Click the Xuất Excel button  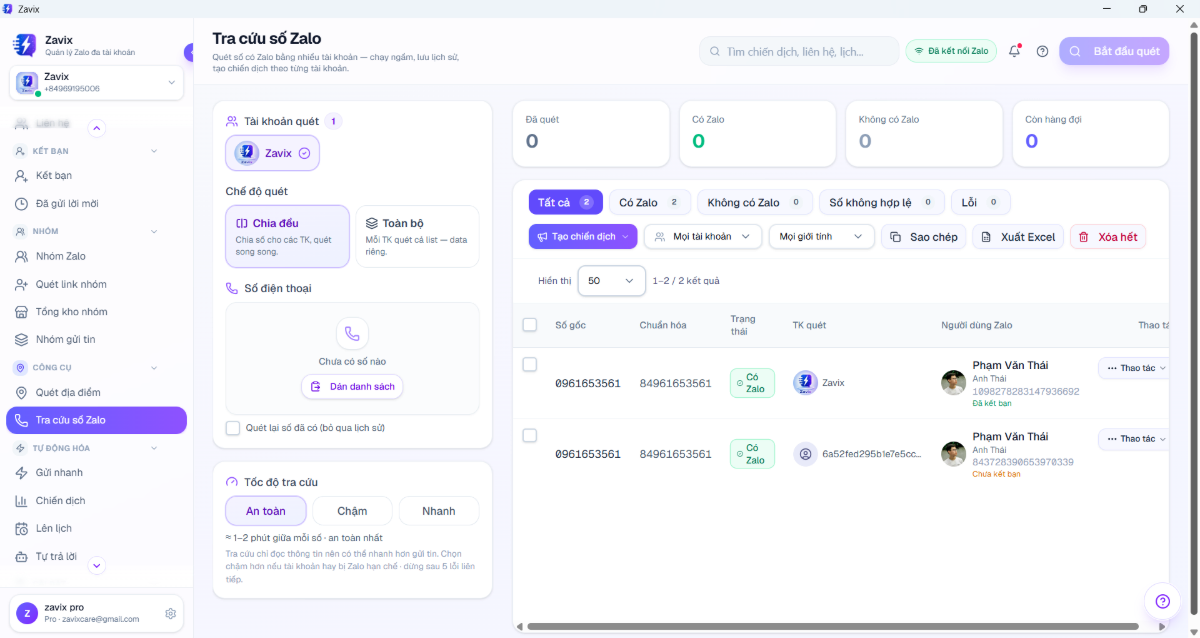point(1018,237)
